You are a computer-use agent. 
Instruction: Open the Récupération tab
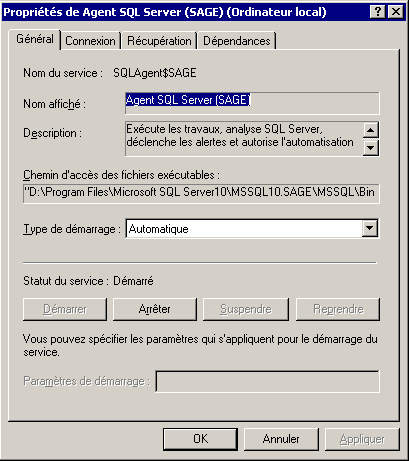coord(159,41)
